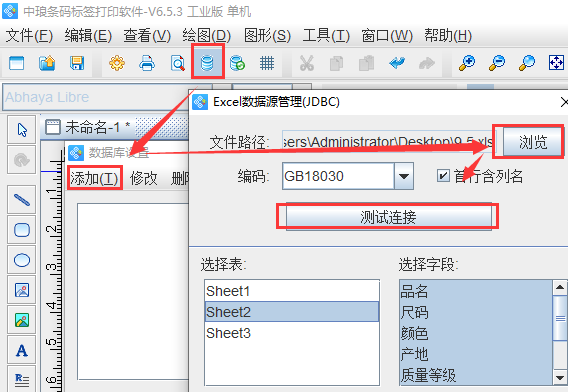Open document settings gear icon

tap(117, 63)
